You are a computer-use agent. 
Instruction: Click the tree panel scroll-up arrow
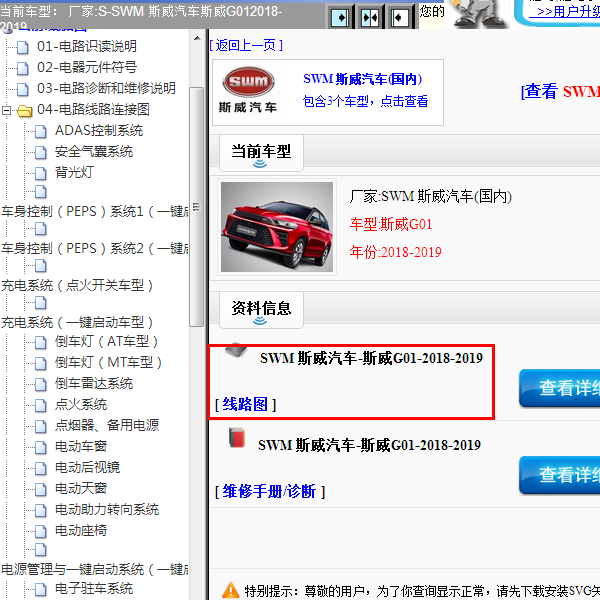(197, 38)
